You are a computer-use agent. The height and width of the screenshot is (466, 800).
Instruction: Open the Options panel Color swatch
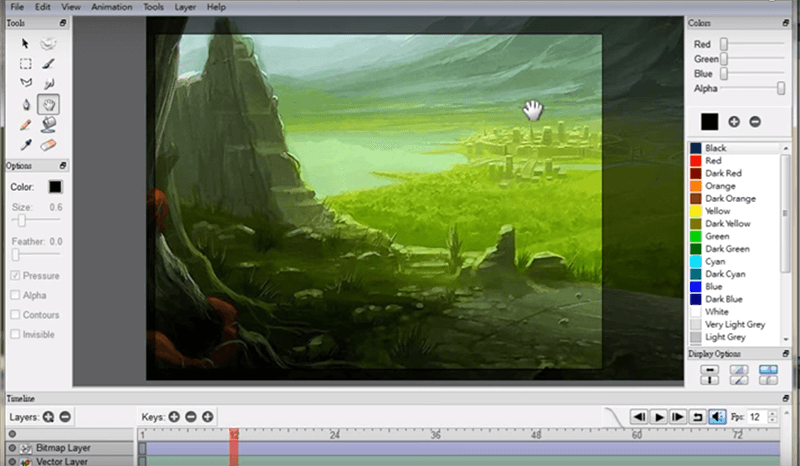pos(55,187)
